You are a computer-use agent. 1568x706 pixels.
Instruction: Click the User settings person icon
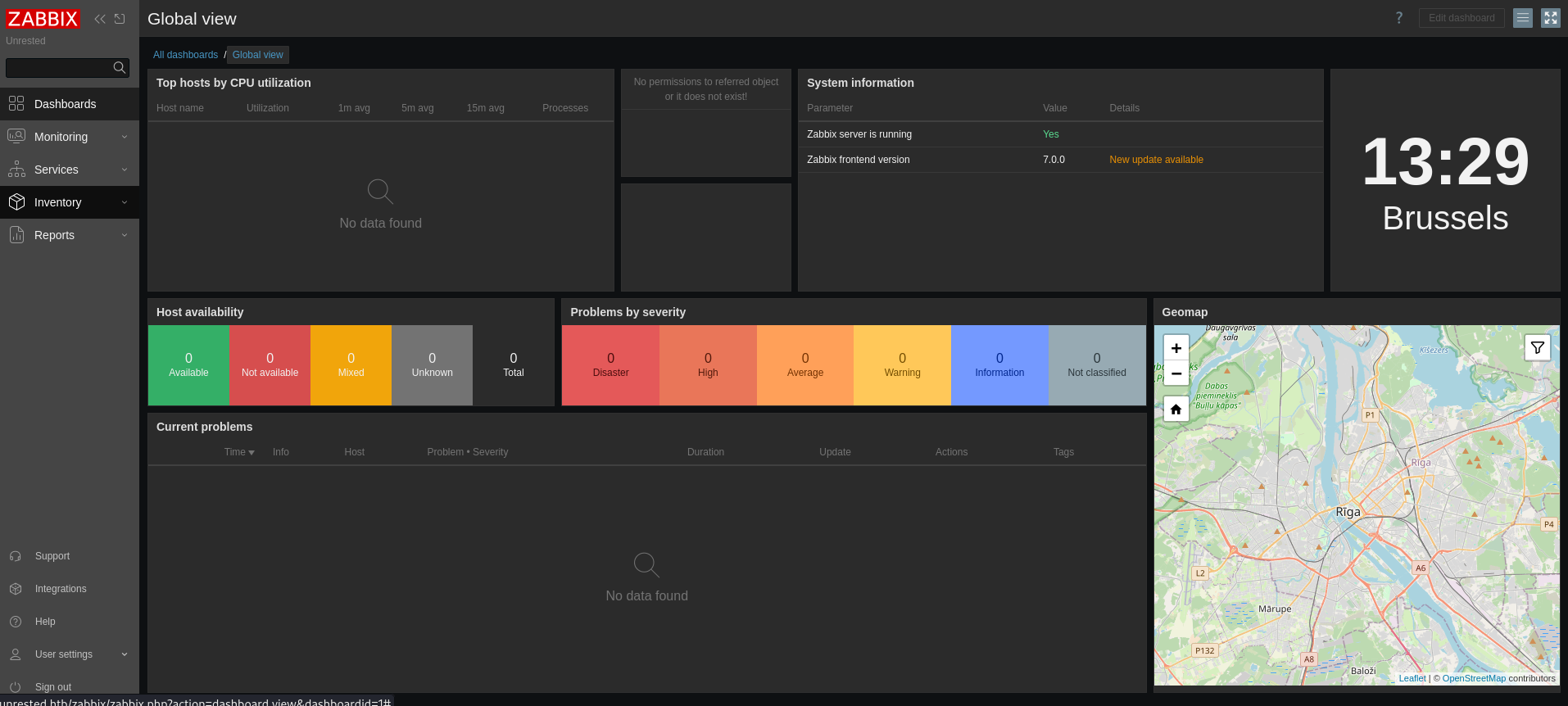(x=16, y=654)
